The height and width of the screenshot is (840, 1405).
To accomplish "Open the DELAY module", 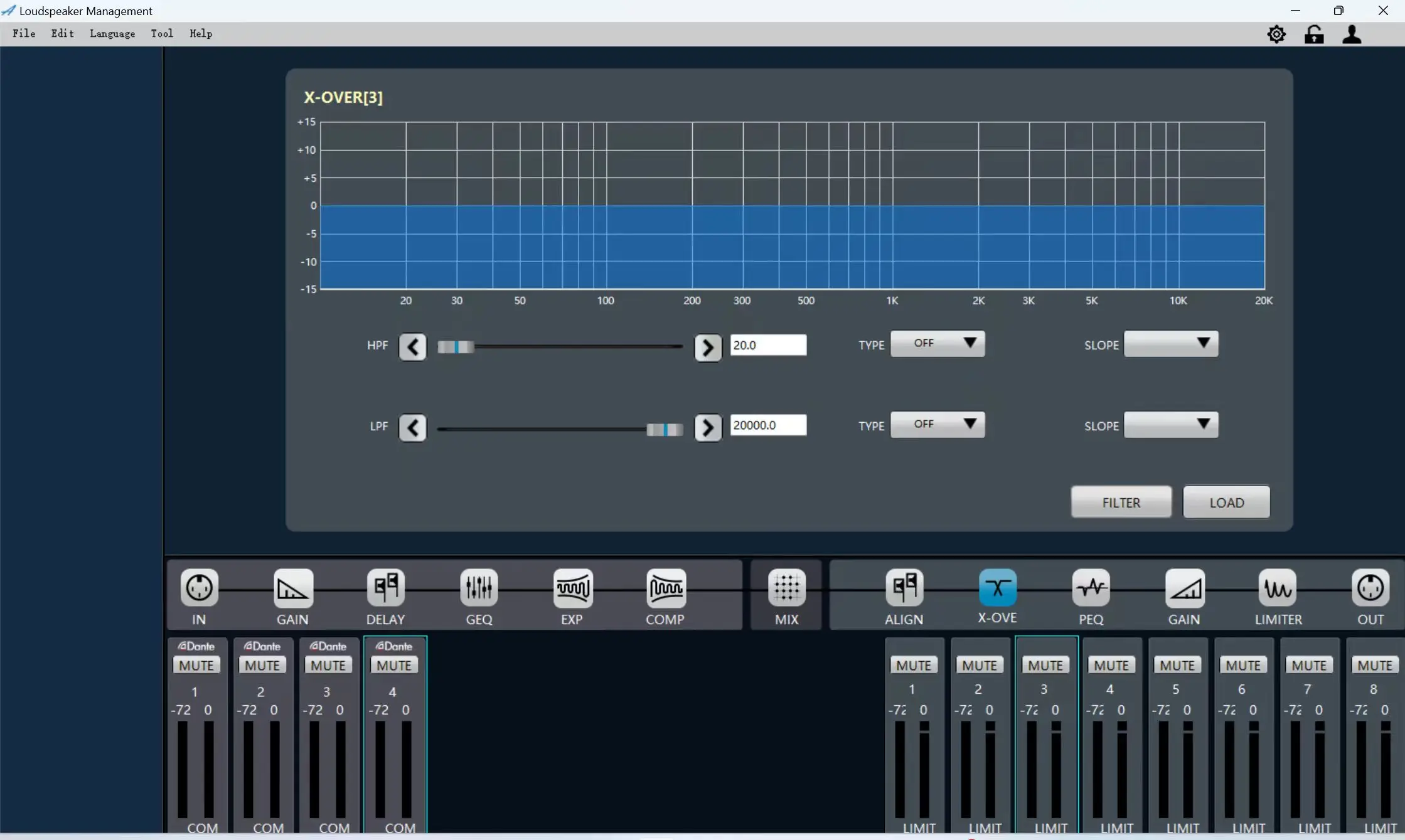I will tap(386, 588).
